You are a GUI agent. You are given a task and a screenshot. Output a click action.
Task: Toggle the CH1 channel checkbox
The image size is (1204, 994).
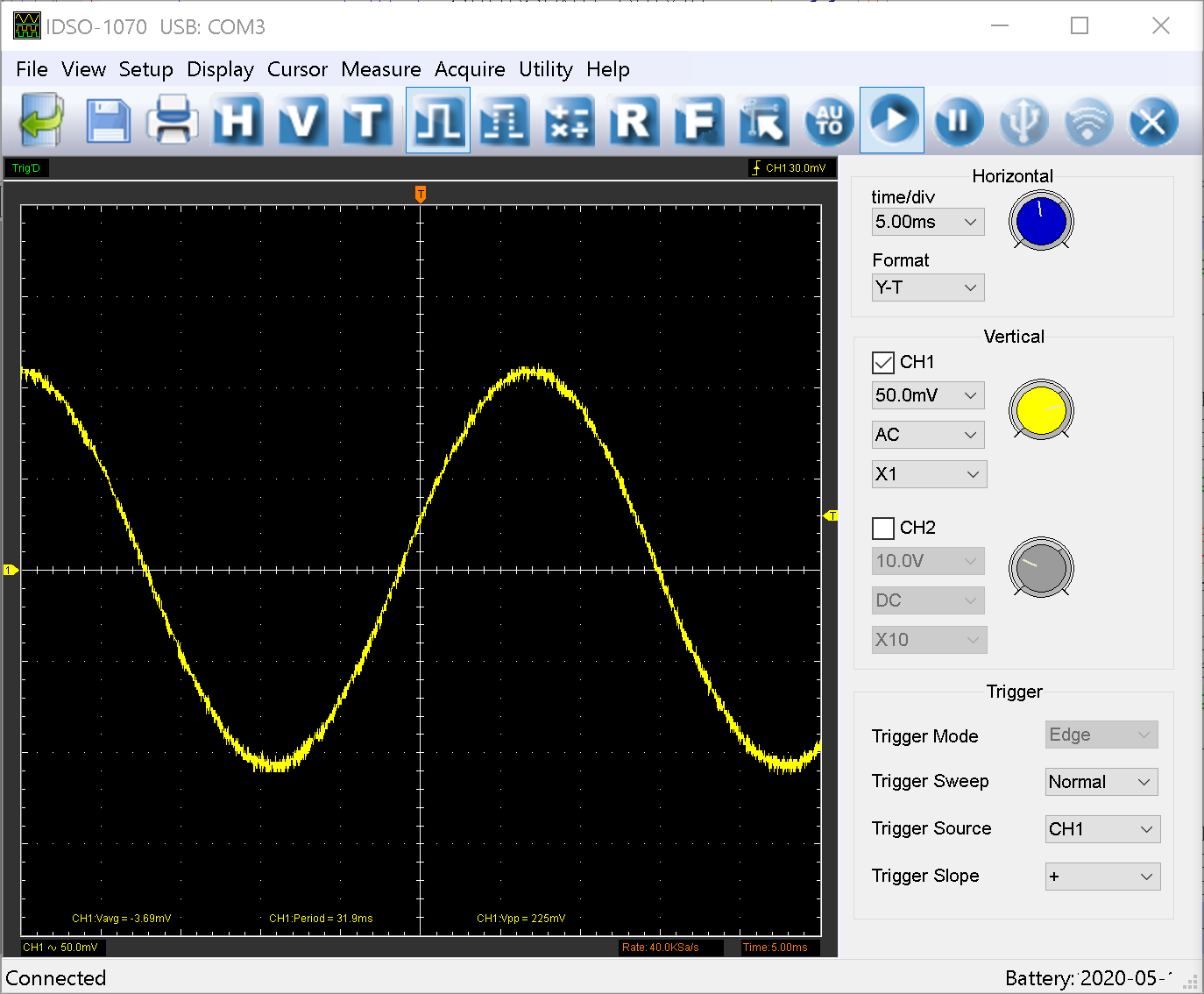(x=883, y=362)
